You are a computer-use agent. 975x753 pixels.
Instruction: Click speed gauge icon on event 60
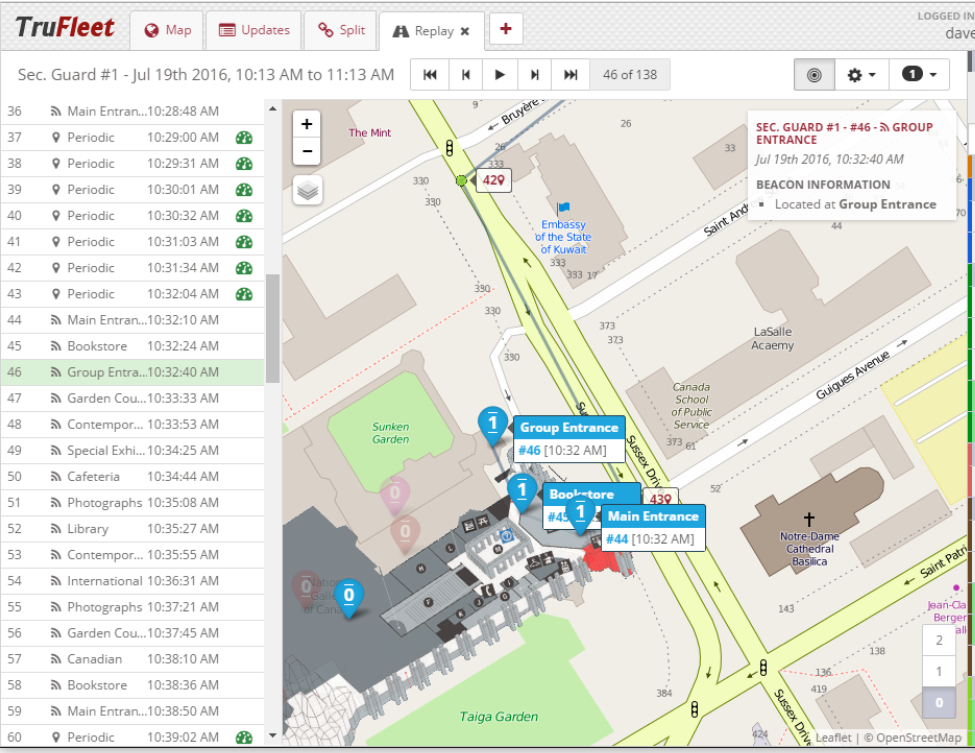pyautogui.click(x=244, y=737)
